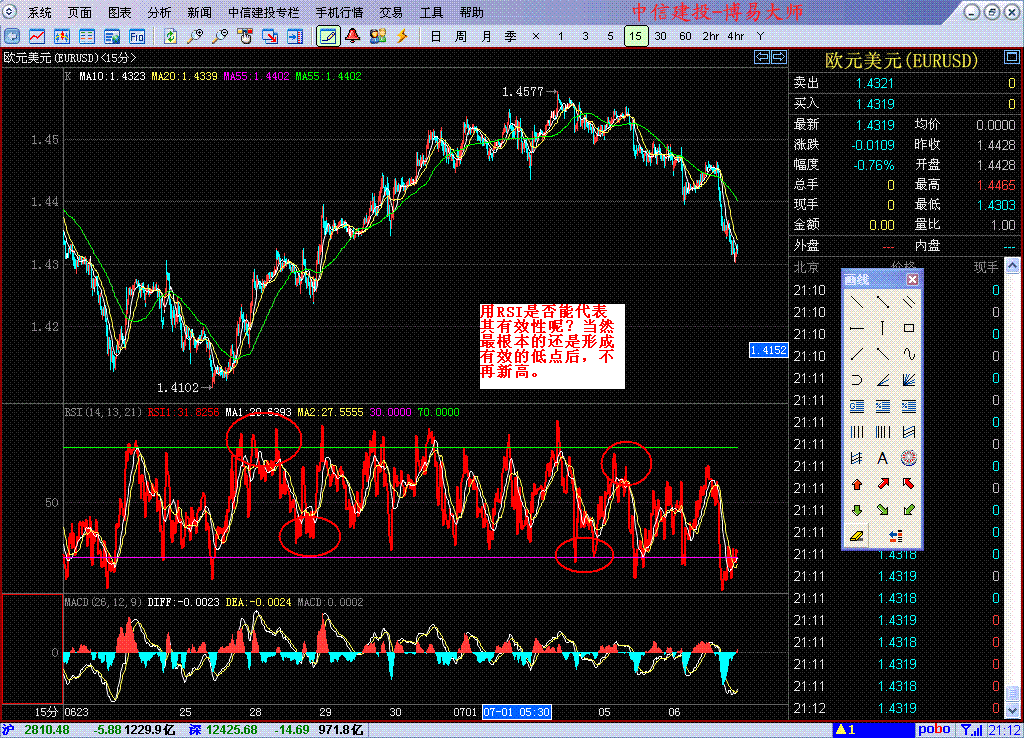The height and width of the screenshot is (738, 1024).
Task: Click the alert count ▲1 in status bar
Action: click(x=846, y=730)
